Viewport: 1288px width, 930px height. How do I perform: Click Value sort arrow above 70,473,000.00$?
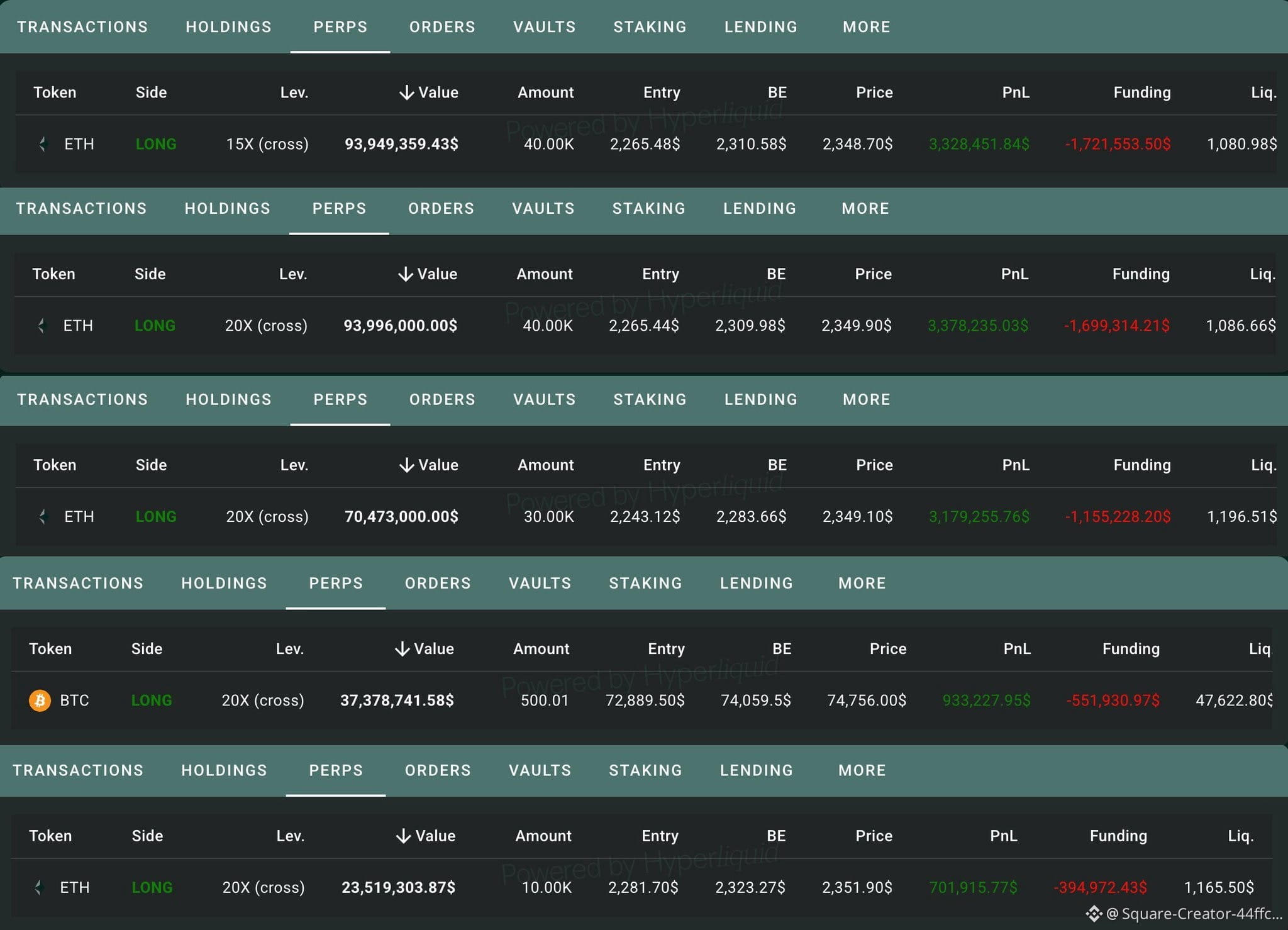click(406, 465)
